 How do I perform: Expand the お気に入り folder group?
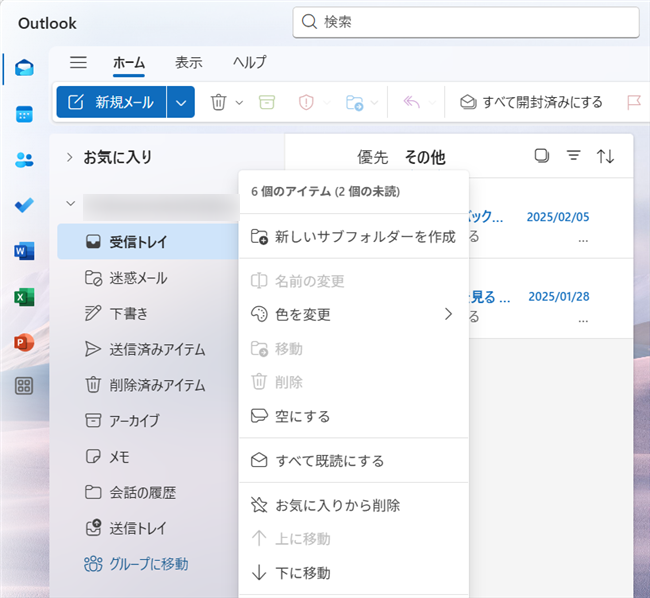click(x=70, y=157)
